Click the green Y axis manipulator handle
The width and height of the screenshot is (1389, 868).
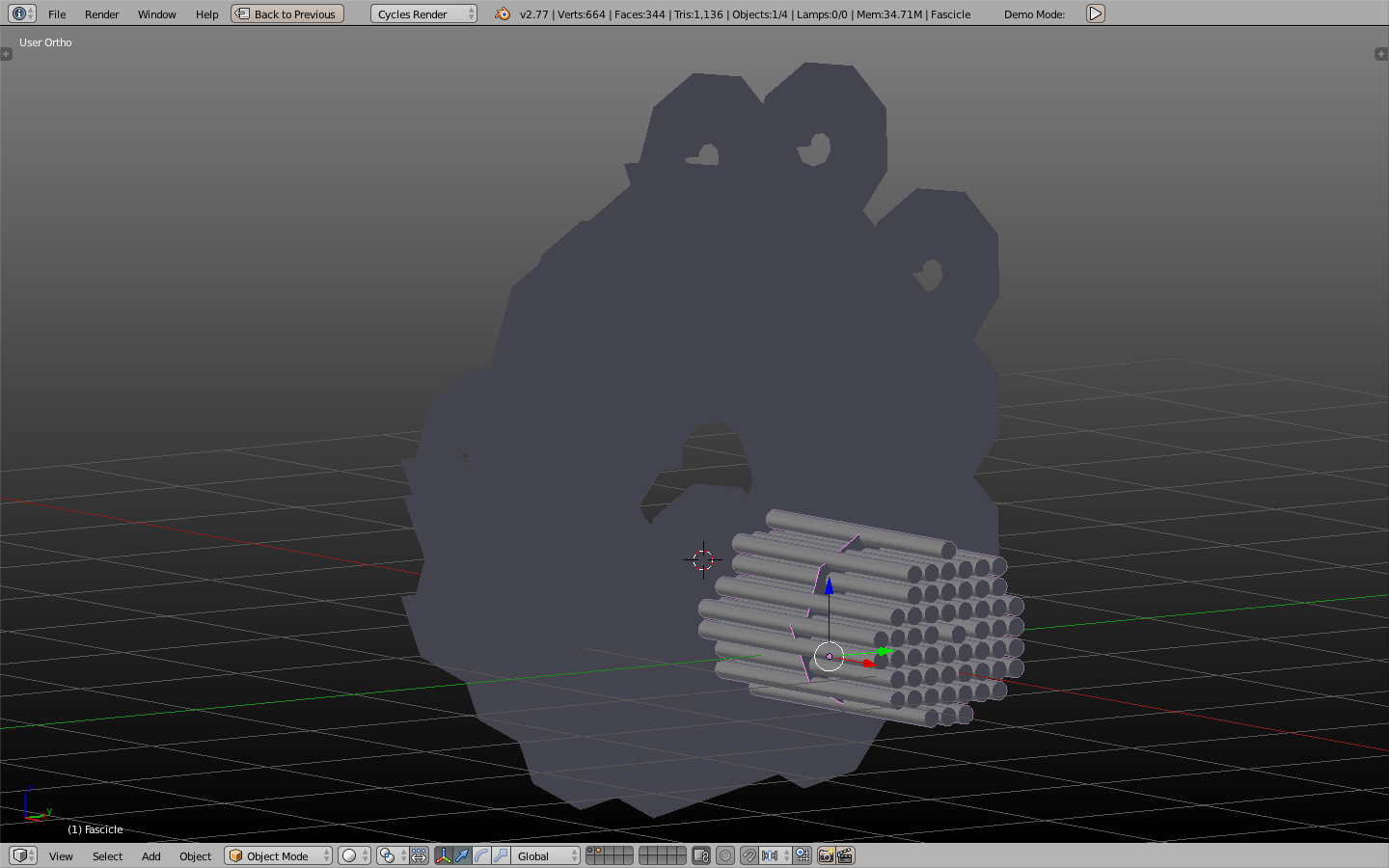click(884, 652)
